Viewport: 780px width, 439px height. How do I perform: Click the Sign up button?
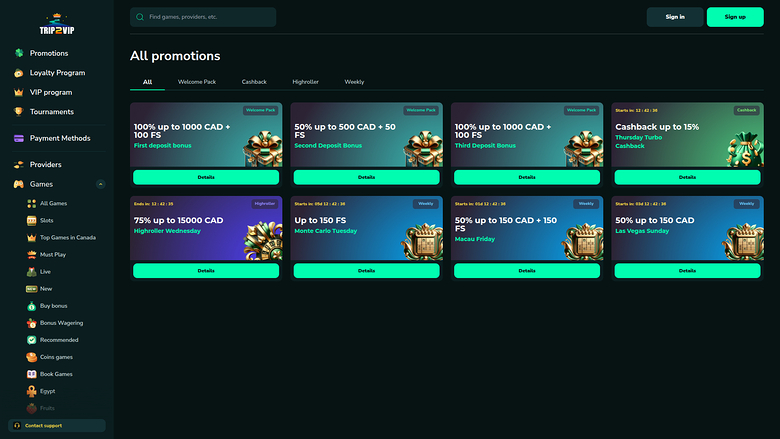[735, 17]
